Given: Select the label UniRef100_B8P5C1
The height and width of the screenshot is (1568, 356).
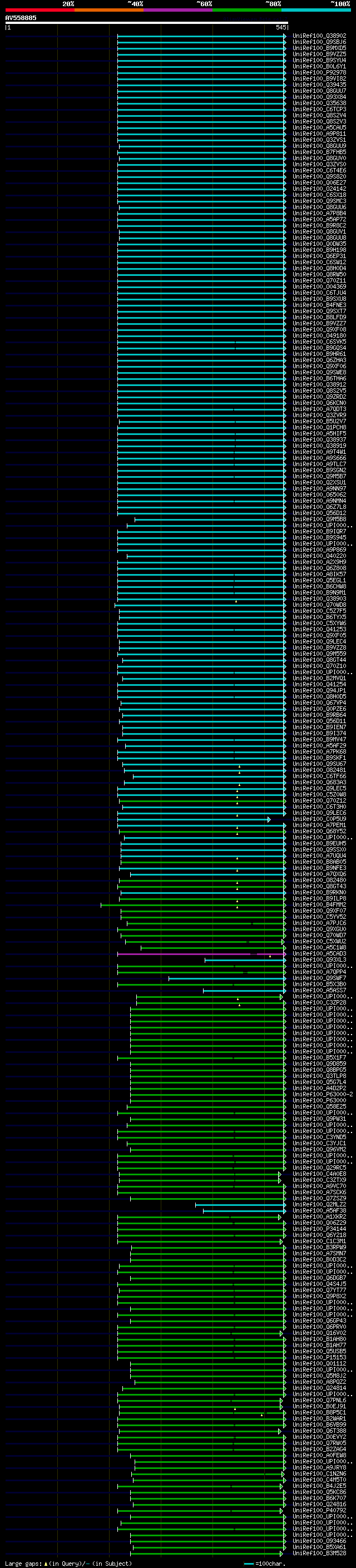Looking at the screenshot, I should 319,1412.
